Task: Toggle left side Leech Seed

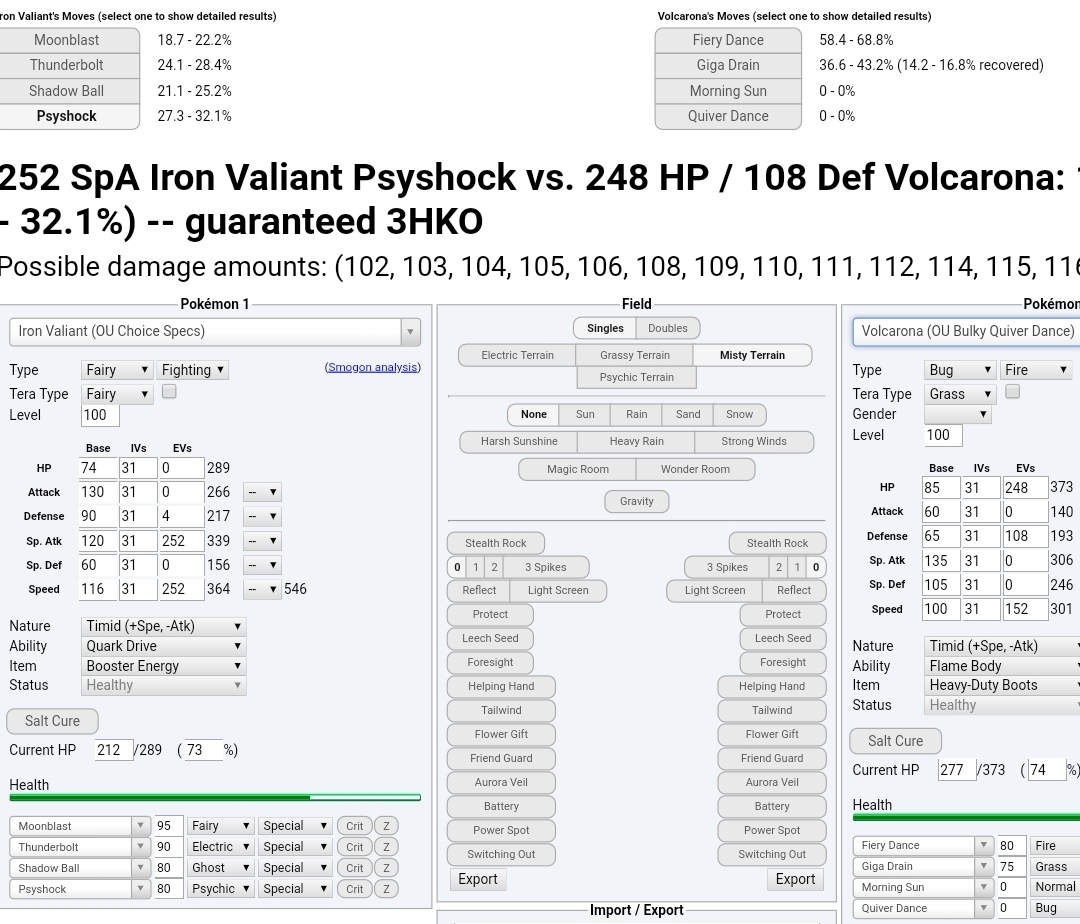Action: (x=490, y=638)
